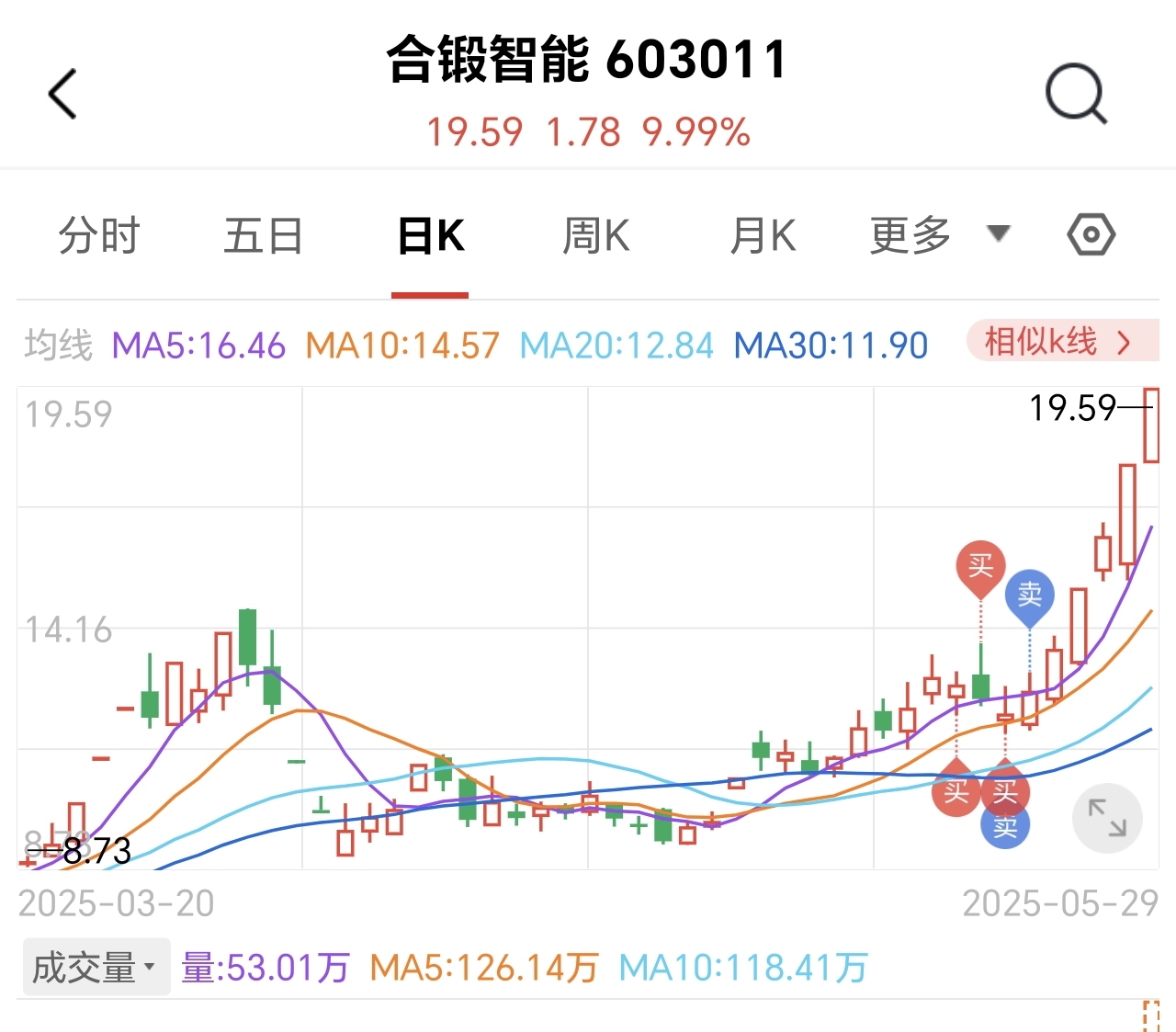Switch to 周K tab
Screen dimensions: 1176x1032
pyautogui.click(x=595, y=235)
